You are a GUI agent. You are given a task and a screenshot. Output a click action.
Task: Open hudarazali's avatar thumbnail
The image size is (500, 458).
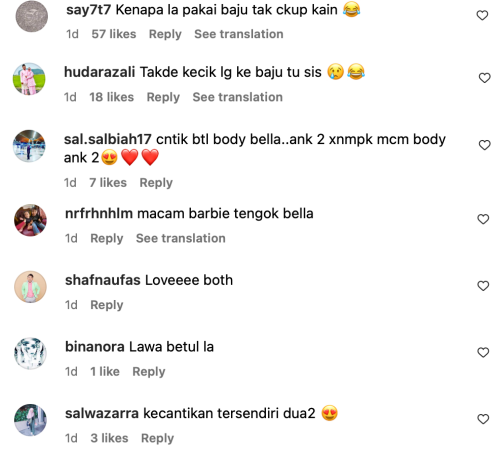click(29, 79)
